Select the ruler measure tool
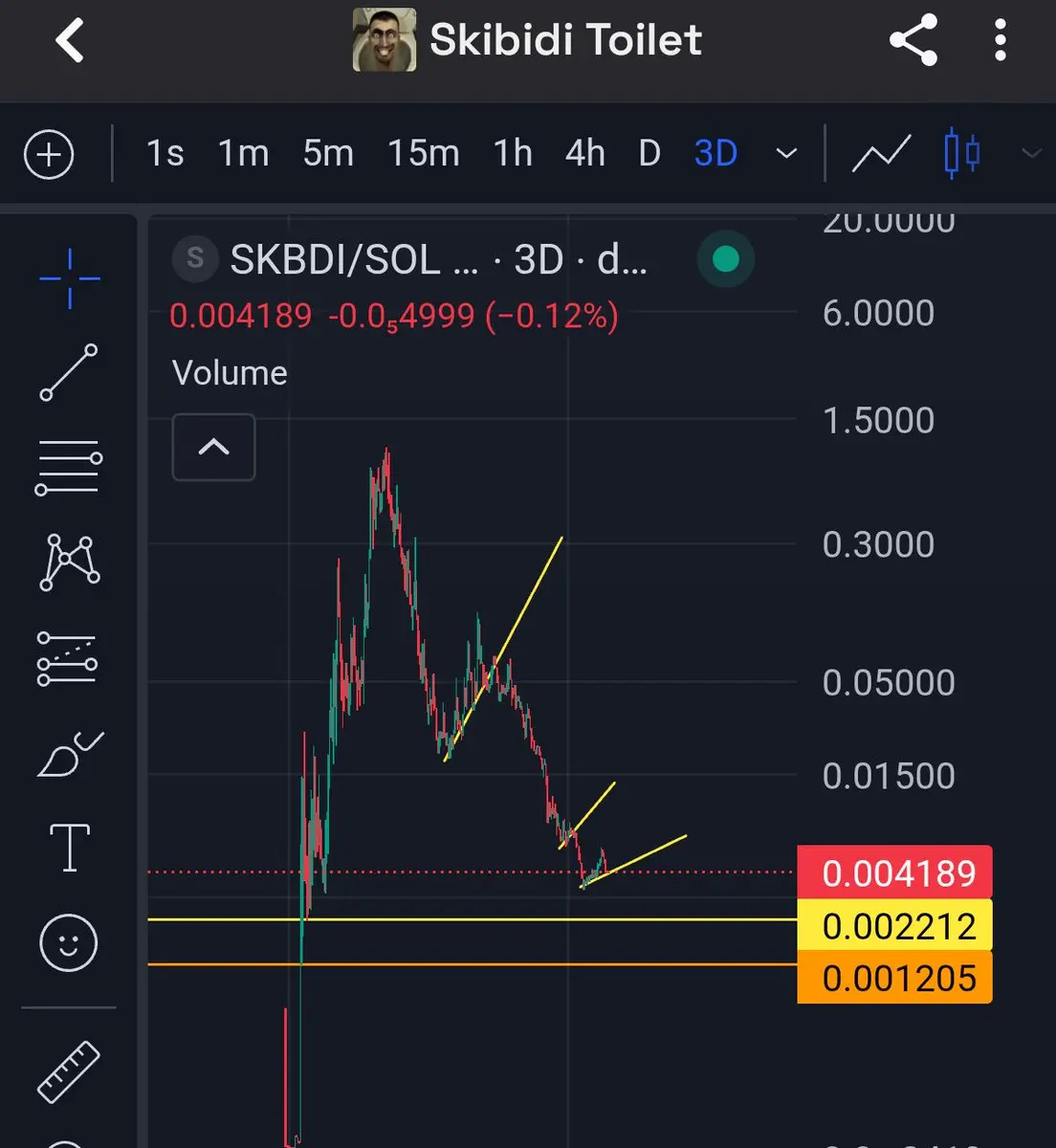 [x=69, y=1071]
